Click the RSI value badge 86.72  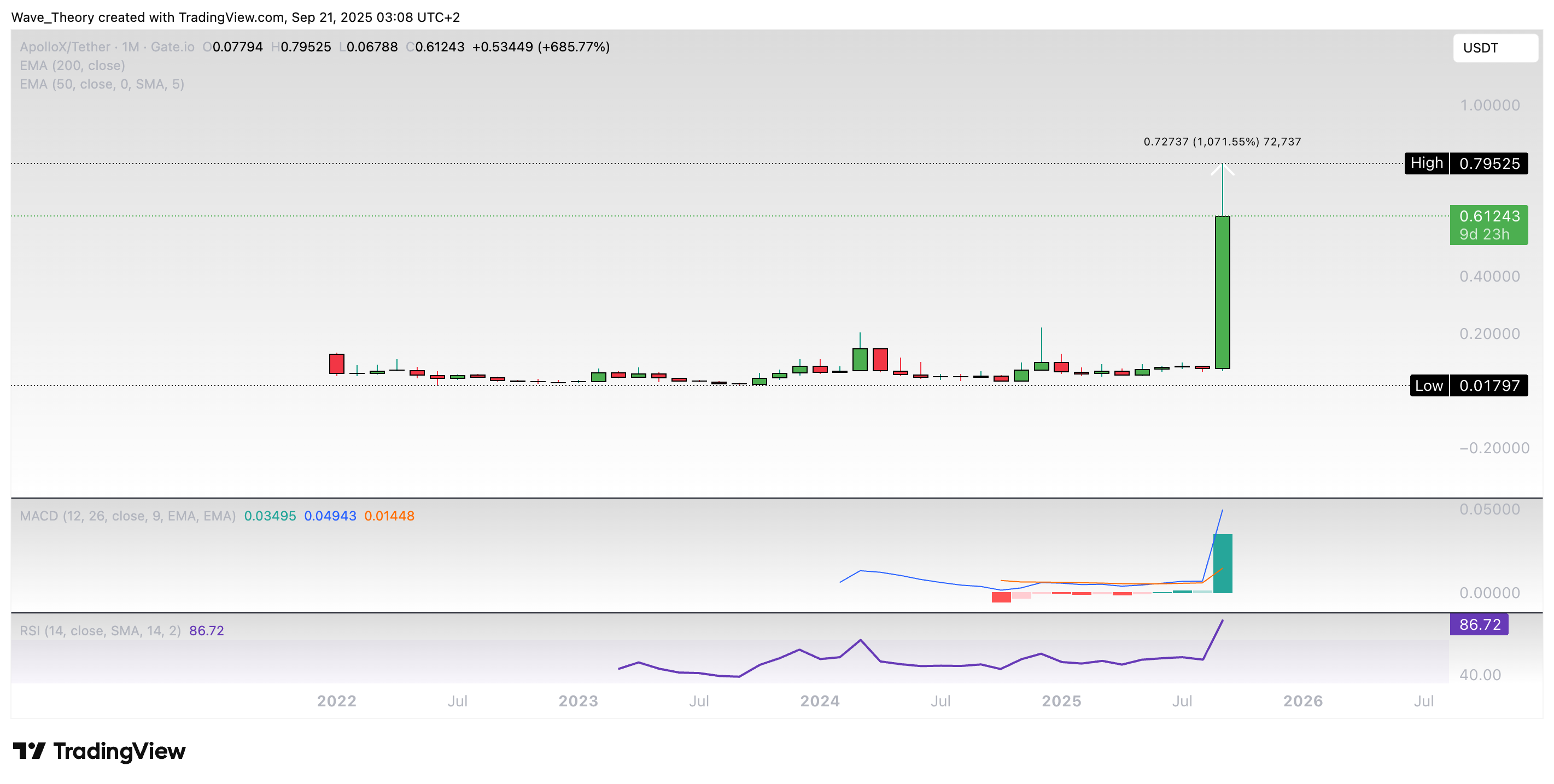tap(1479, 624)
